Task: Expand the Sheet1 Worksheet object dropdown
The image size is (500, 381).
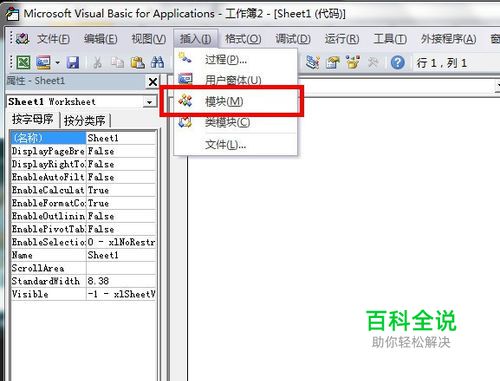Action: click(150, 102)
